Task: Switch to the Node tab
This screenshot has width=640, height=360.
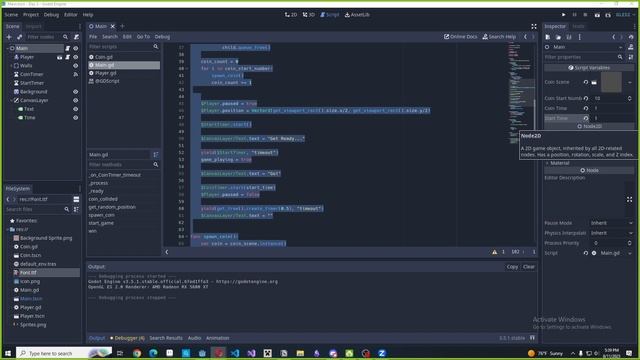Action: (x=578, y=27)
